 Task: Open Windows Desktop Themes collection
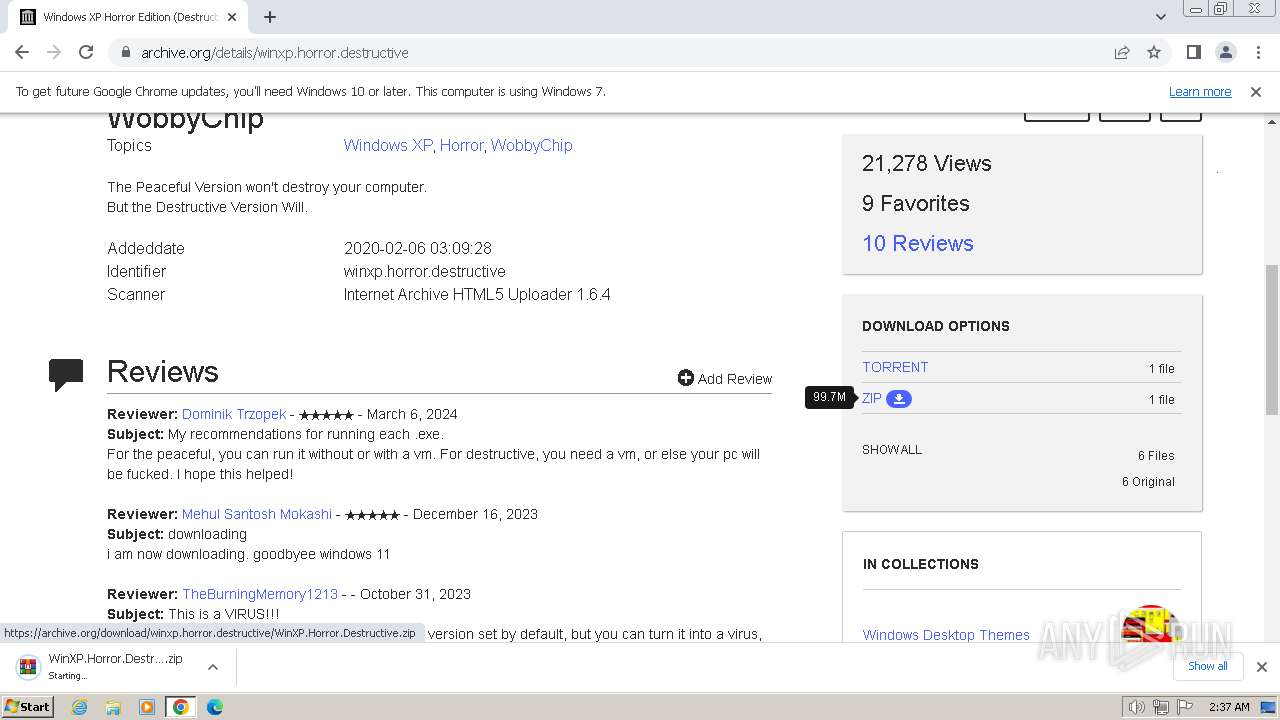pos(946,635)
